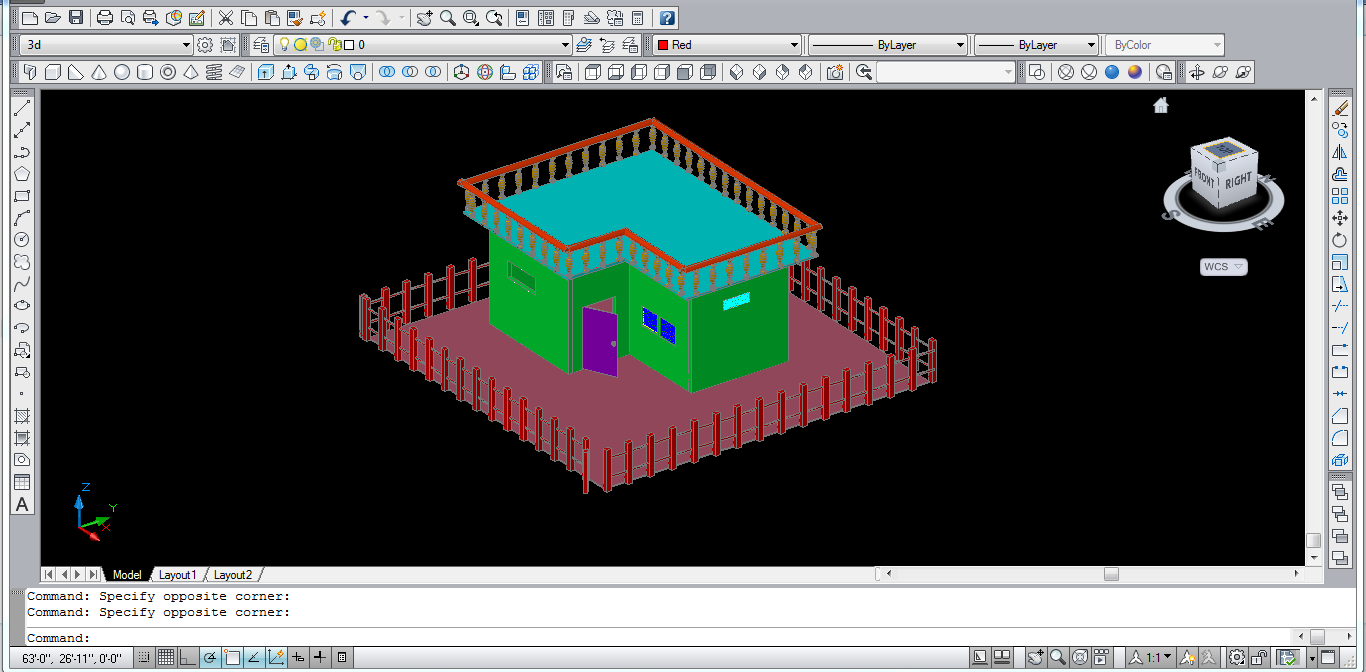Toggle Grid Display in the status bar
Screen dimensions: 1366x672
(x=166, y=657)
